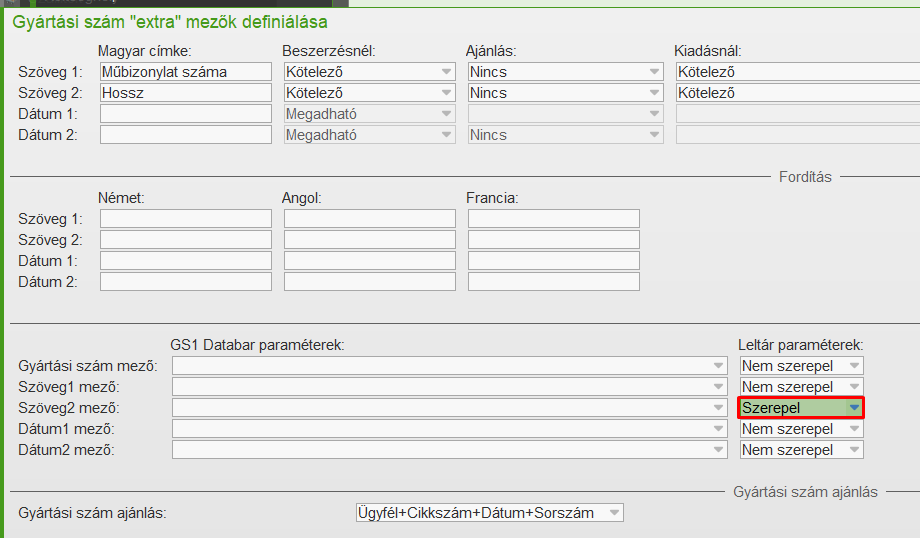This screenshot has width=920, height=538.
Task: Expand Leltár dropdown for Gyártási szám mező
Action: coord(801,366)
